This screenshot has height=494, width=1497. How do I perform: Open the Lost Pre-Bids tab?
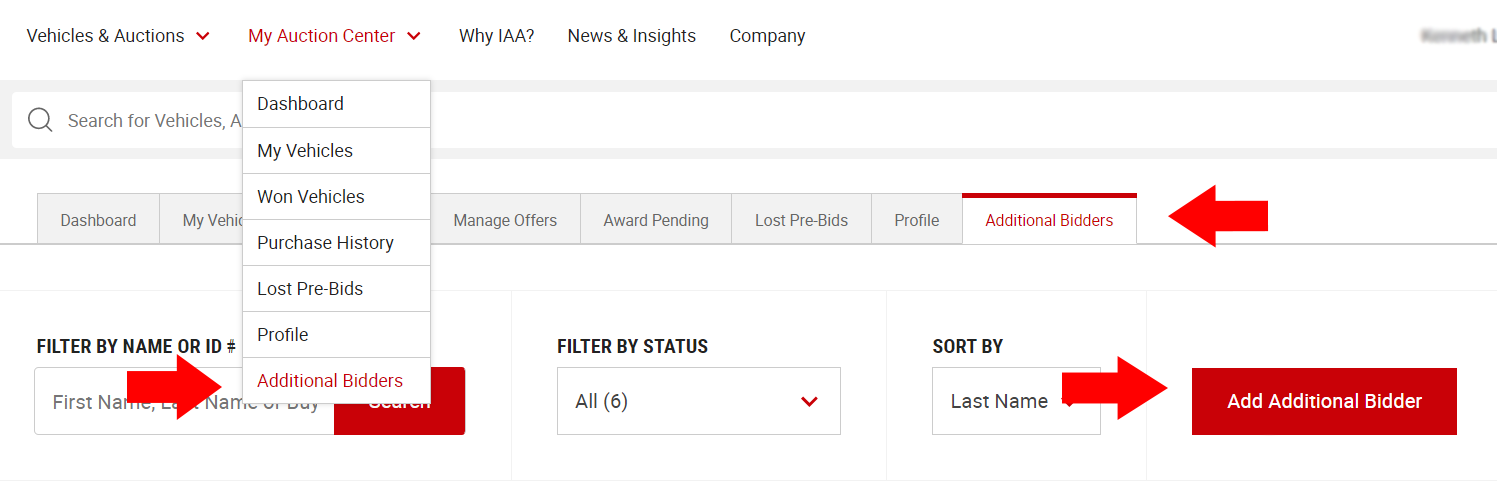[801, 220]
